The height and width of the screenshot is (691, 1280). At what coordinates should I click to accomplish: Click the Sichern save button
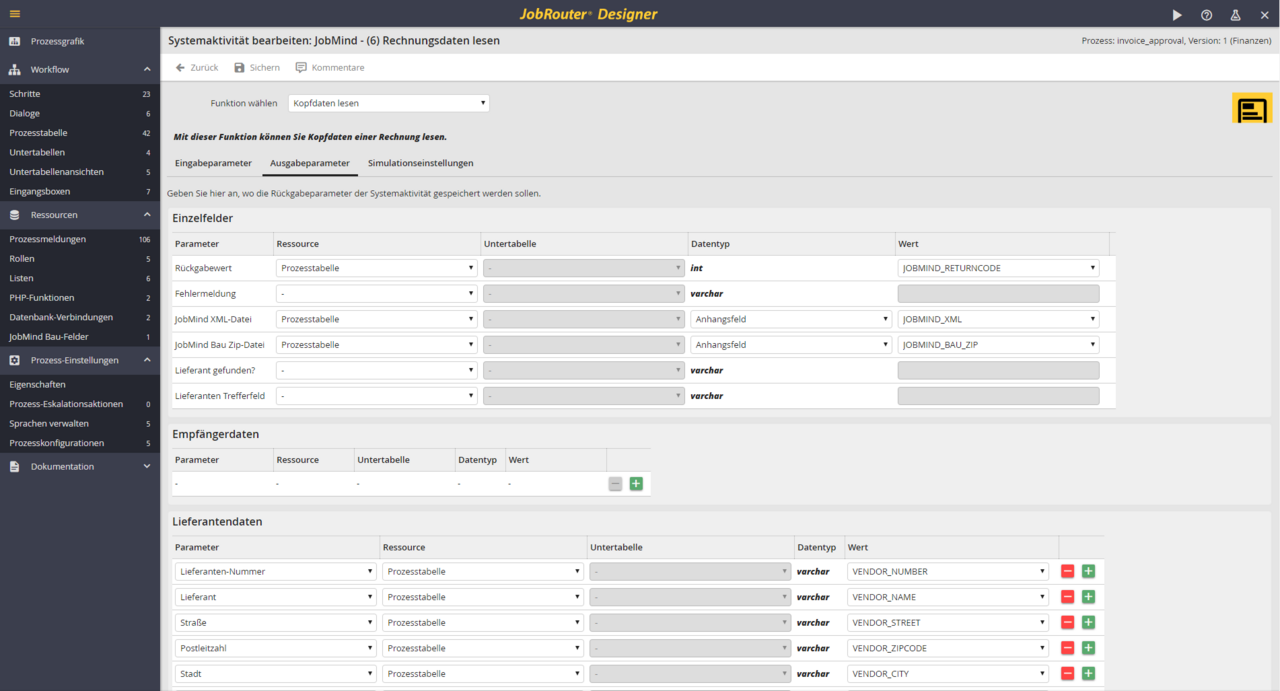click(257, 68)
